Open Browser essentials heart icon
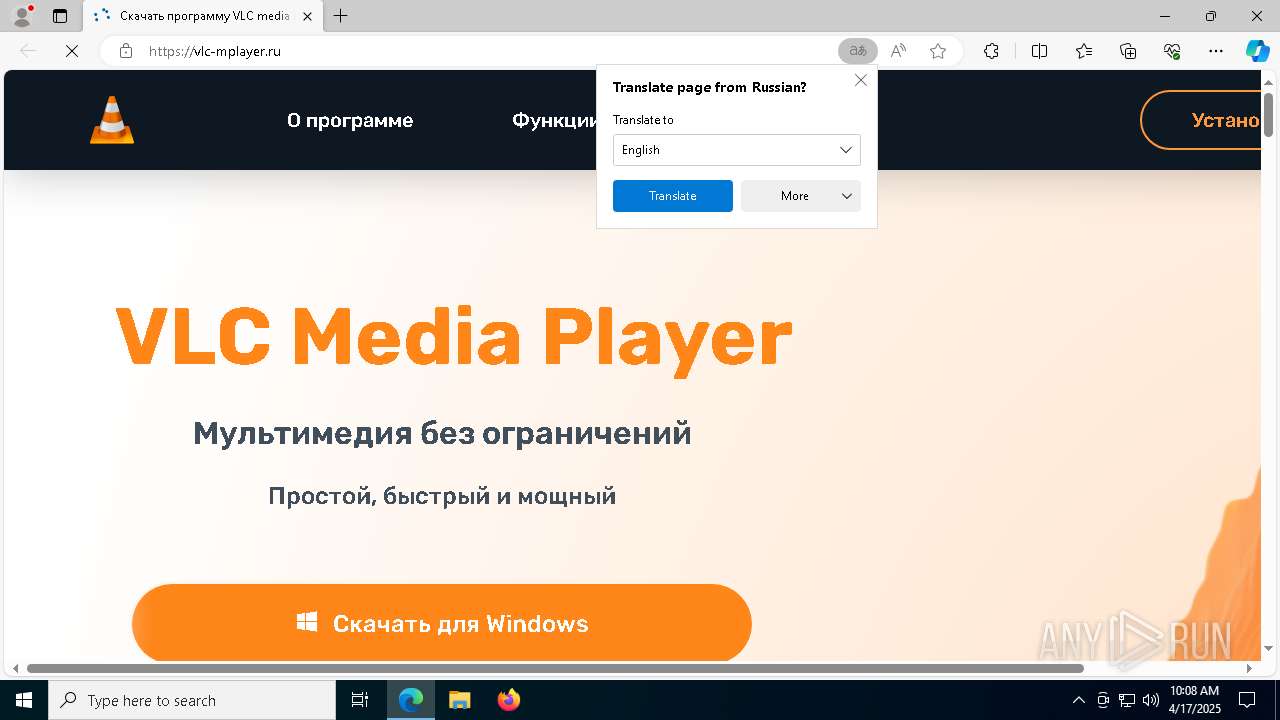 tap(1172, 51)
